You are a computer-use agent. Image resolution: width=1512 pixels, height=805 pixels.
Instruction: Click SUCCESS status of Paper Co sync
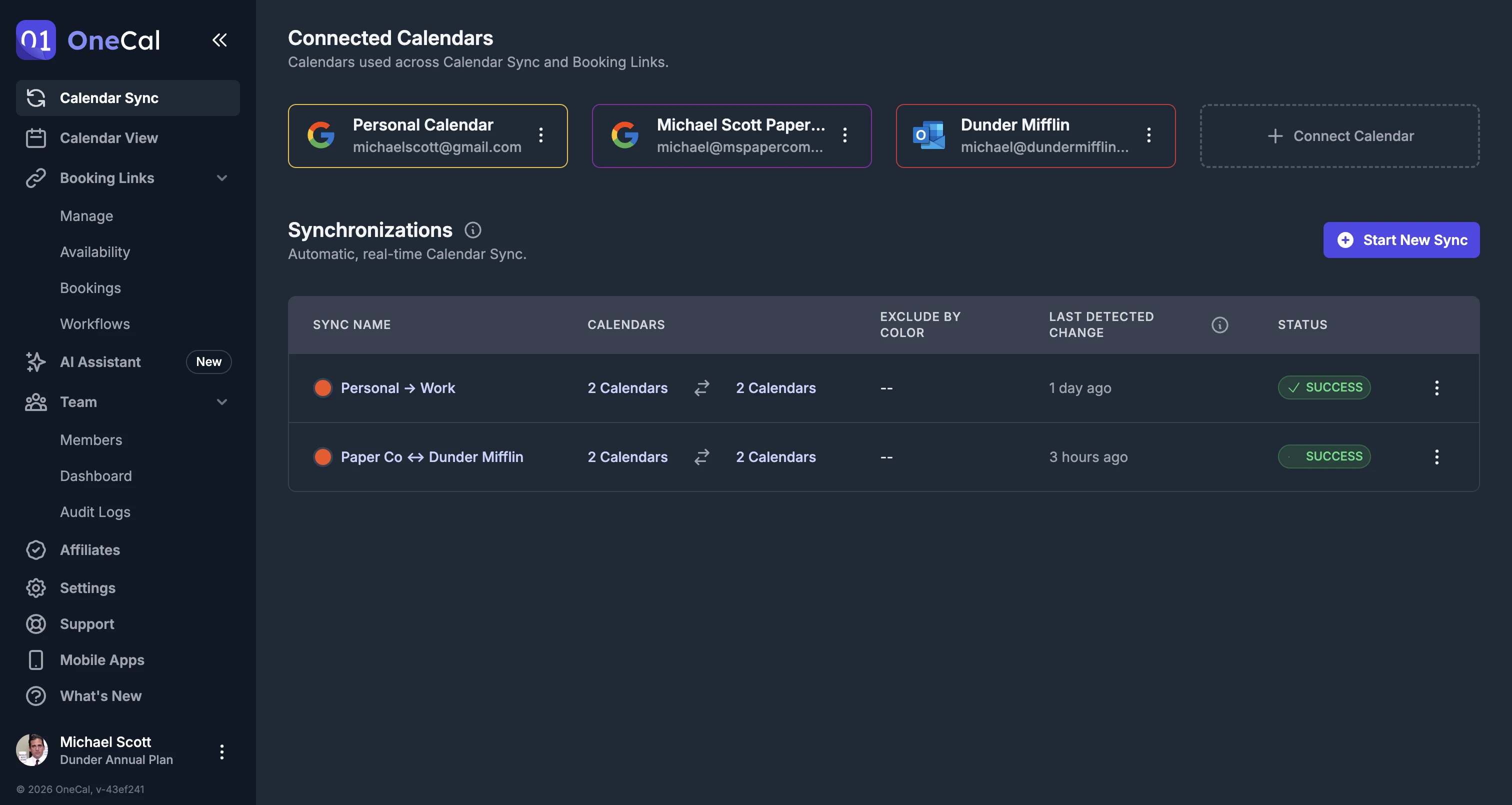1325,457
